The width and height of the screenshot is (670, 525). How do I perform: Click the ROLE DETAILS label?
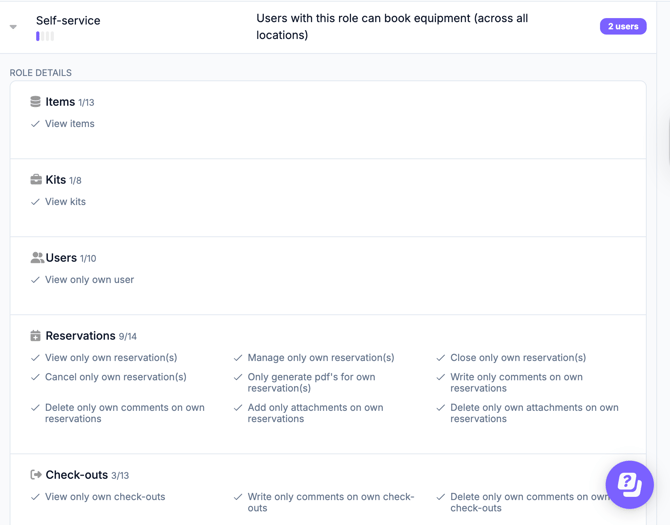pos(41,73)
